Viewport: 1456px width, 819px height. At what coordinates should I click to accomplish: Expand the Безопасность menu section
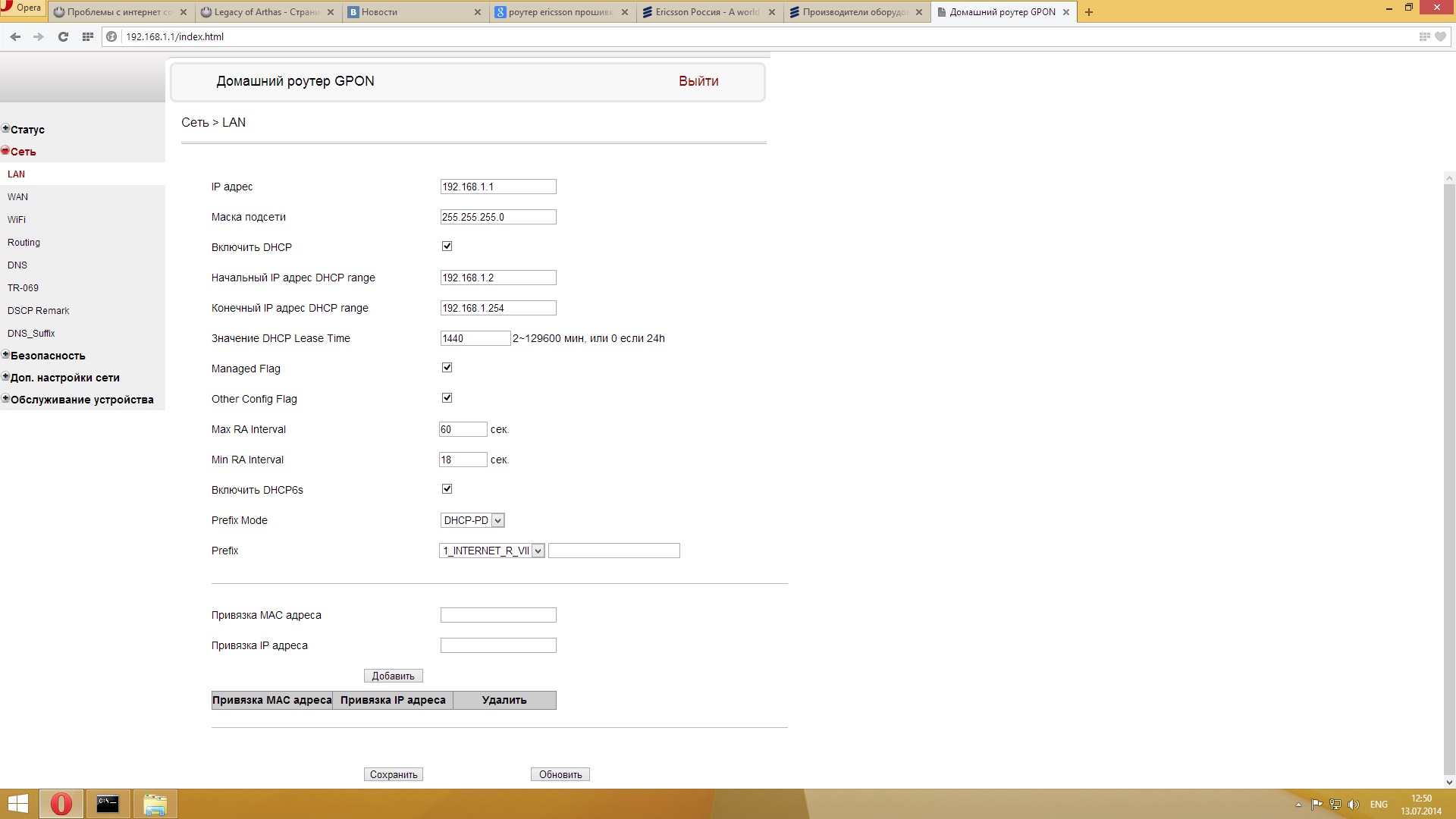pos(47,356)
